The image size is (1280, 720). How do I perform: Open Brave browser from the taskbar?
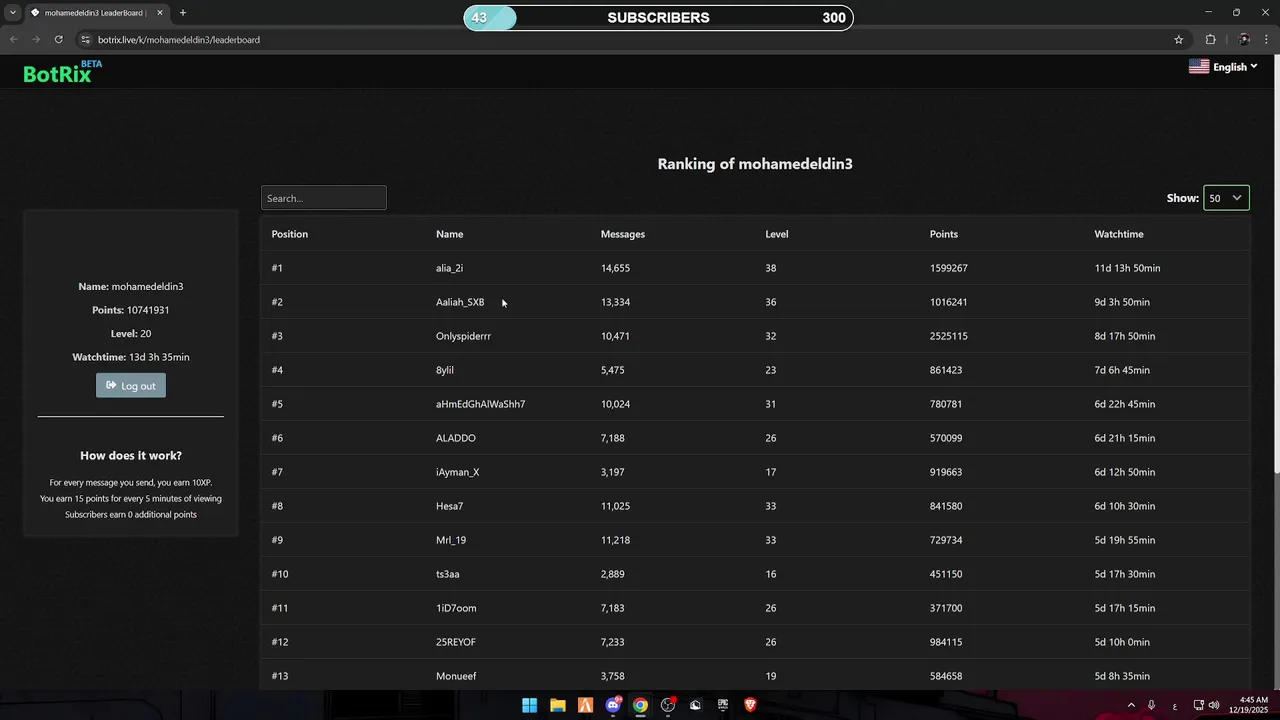tap(750, 705)
